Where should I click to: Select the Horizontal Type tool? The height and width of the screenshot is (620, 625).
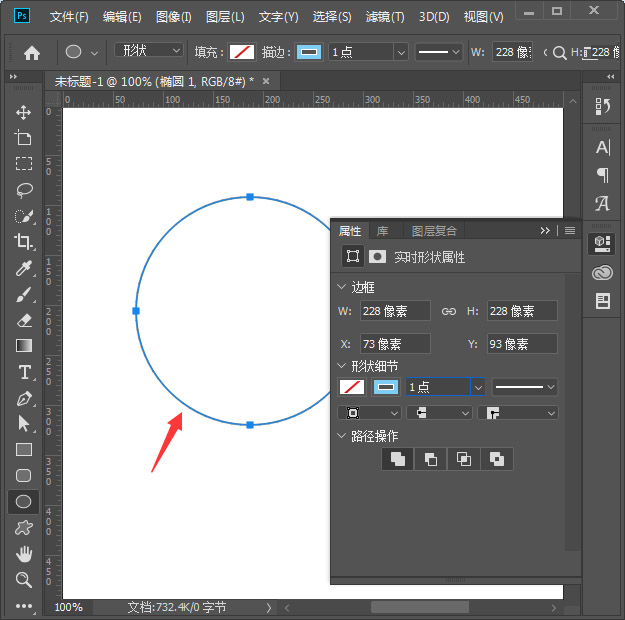click(x=24, y=372)
